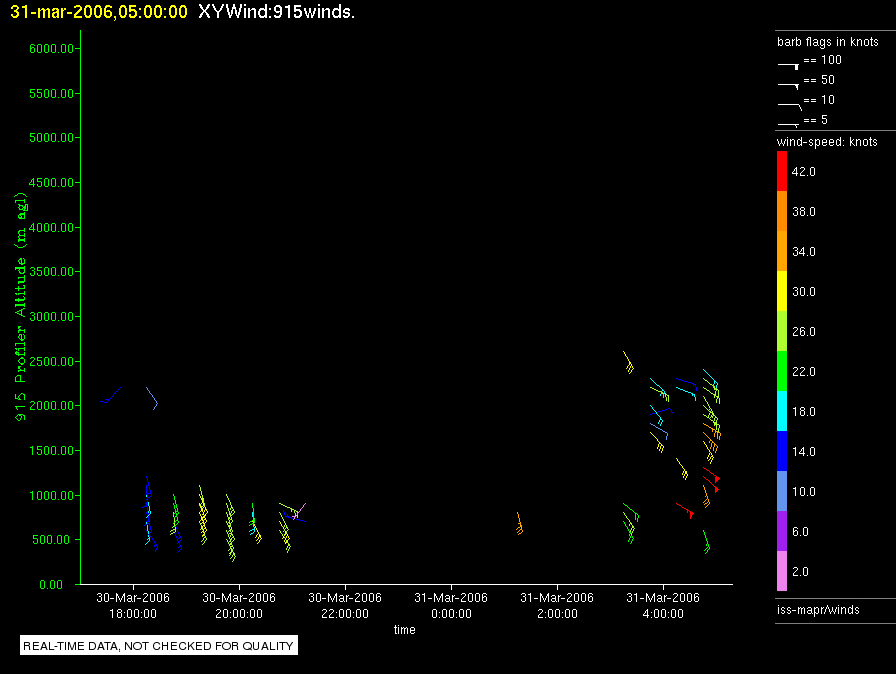The image size is (896, 674).
Task: Click the '== 5' legend value
Action: (x=816, y=120)
